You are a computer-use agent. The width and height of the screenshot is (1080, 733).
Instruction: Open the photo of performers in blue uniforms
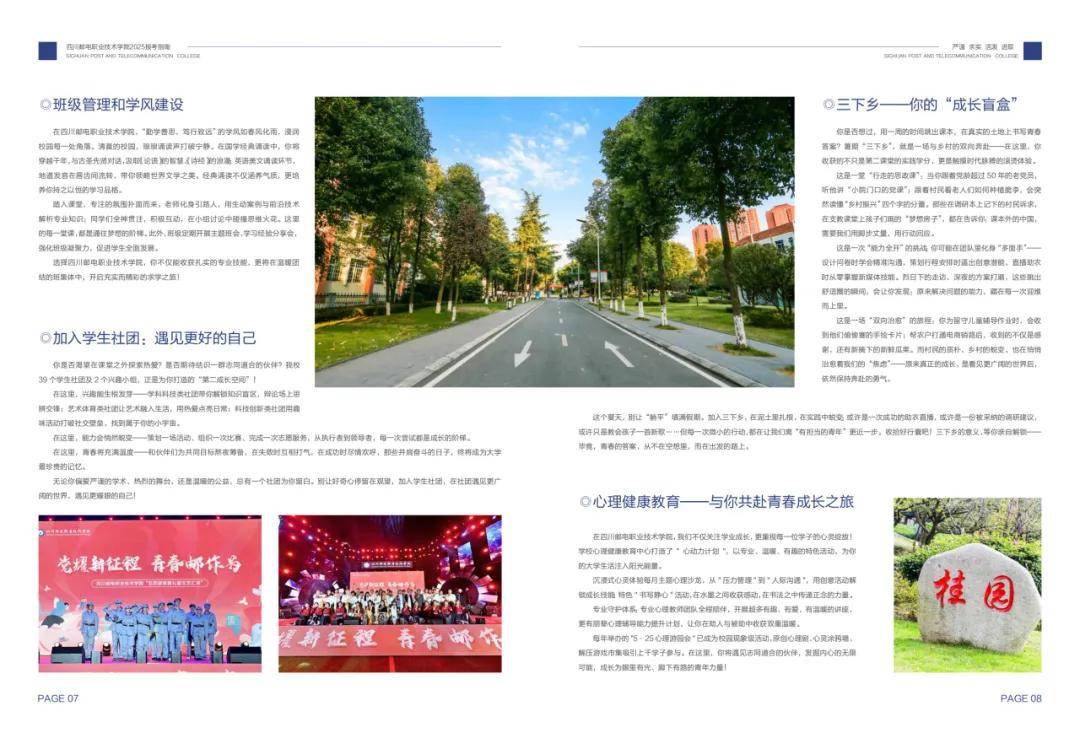click(x=150, y=594)
